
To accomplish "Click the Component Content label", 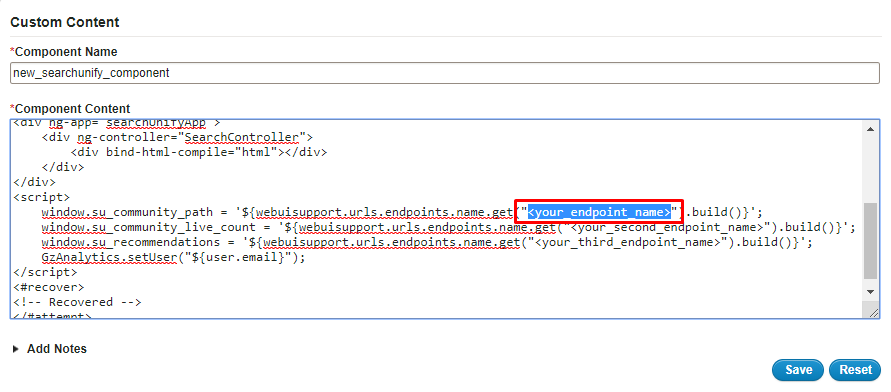I will click(70, 109).
